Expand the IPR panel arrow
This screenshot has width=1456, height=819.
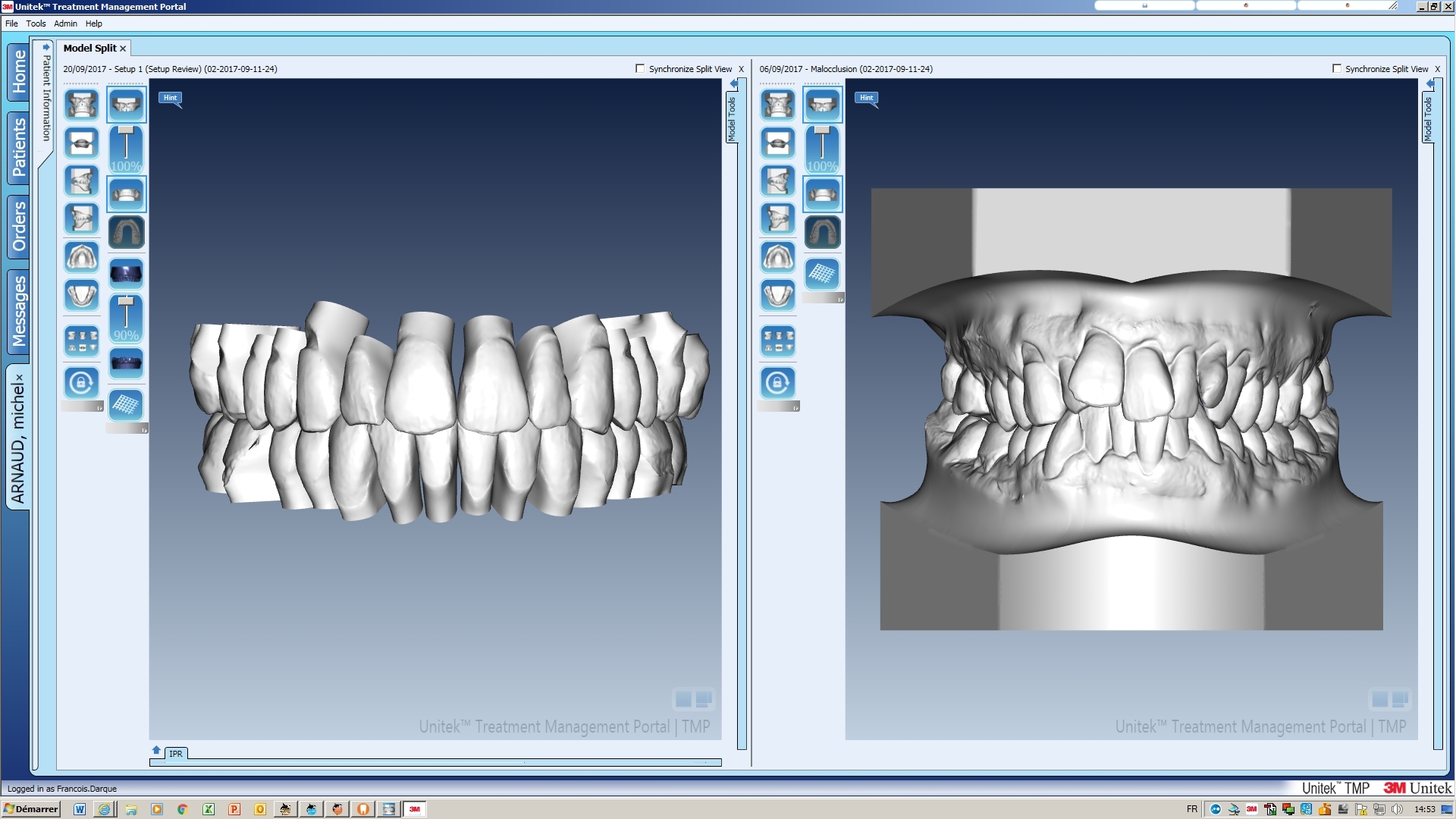point(156,750)
